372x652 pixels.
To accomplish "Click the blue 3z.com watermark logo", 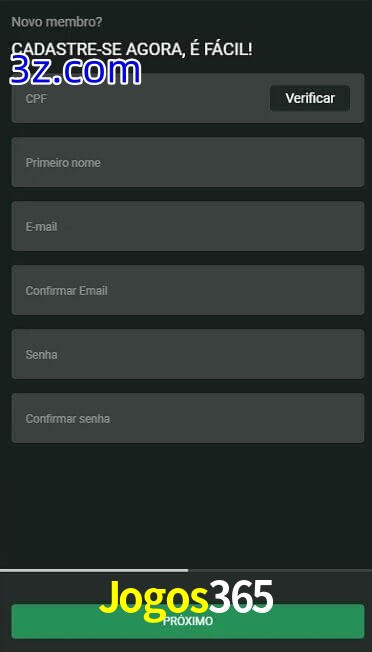I will click(75, 71).
